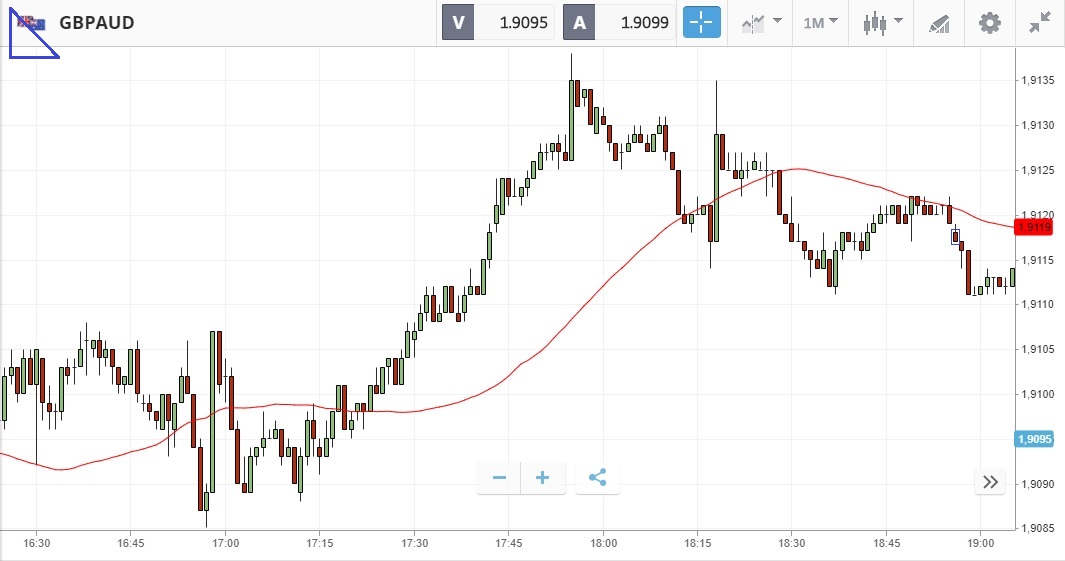Collapse chart with the shrink arrows icon
Image resolution: width=1065 pixels, height=561 pixels.
click(1040, 22)
